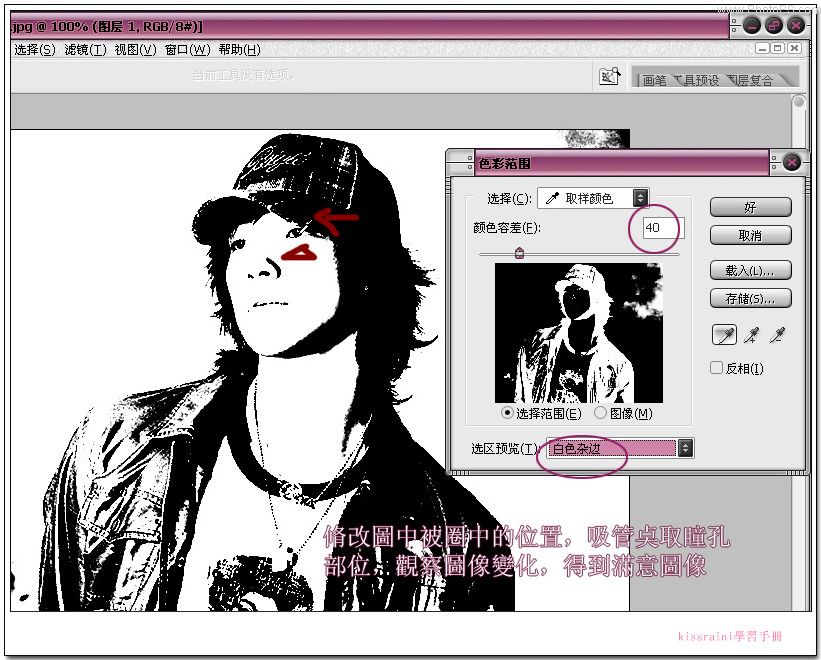The width and height of the screenshot is (821, 660).
Task: Click the 好 button
Action: click(x=750, y=207)
